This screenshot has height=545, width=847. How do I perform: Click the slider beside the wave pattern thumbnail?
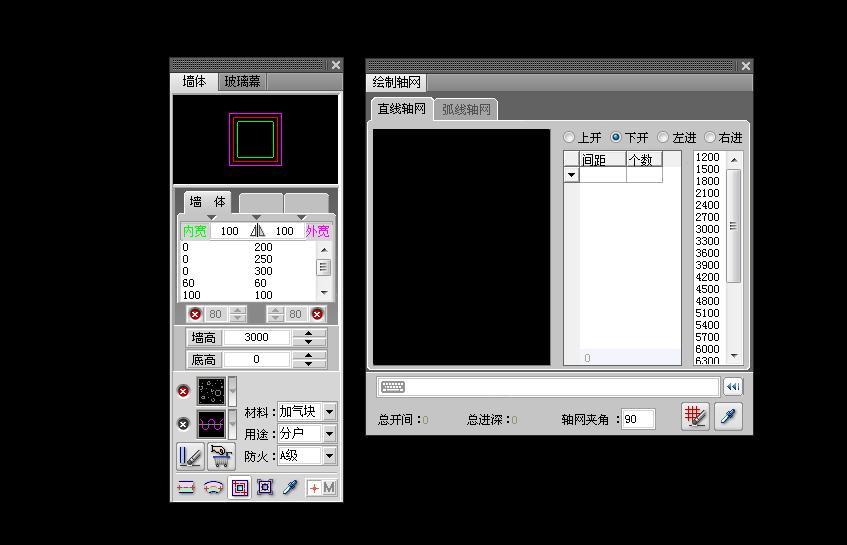pyautogui.click(x=233, y=424)
